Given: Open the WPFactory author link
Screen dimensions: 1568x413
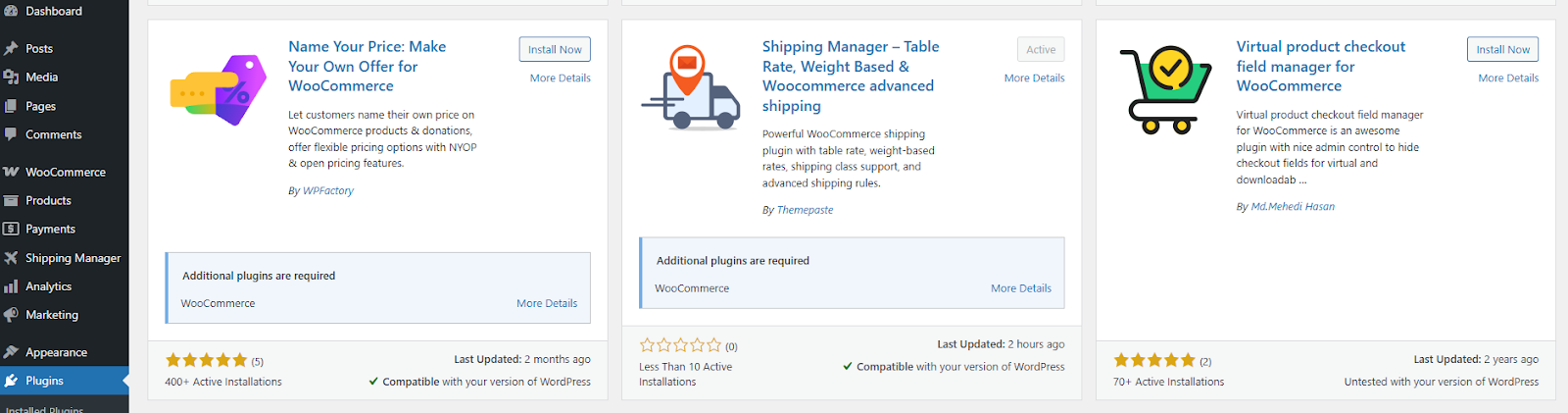Looking at the screenshot, I should tap(328, 190).
